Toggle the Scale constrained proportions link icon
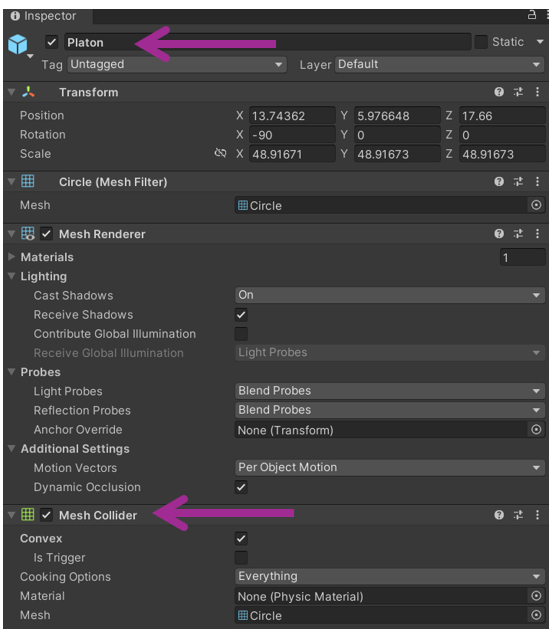552x638 pixels. (x=220, y=153)
